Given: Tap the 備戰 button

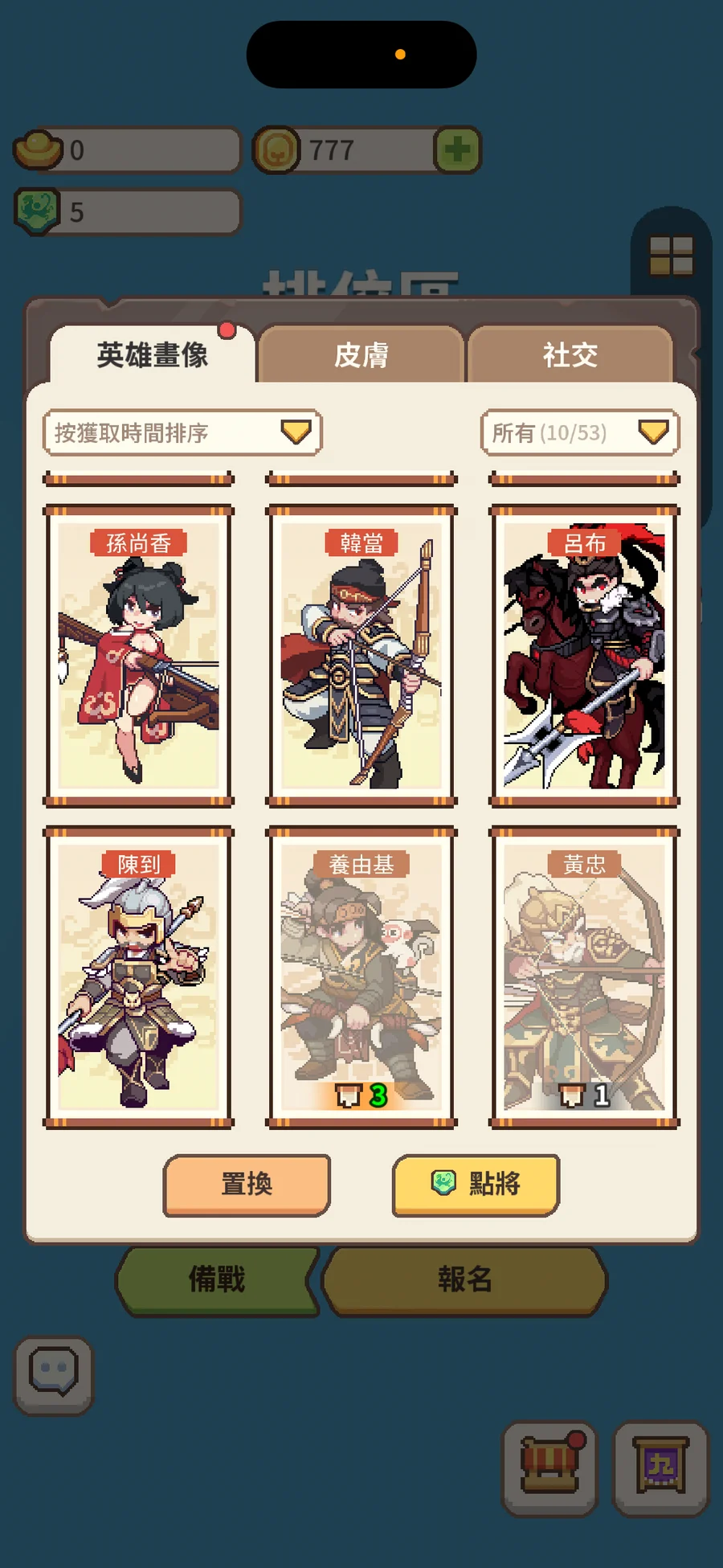Looking at the screenshot, I should tap(217, 1279).
